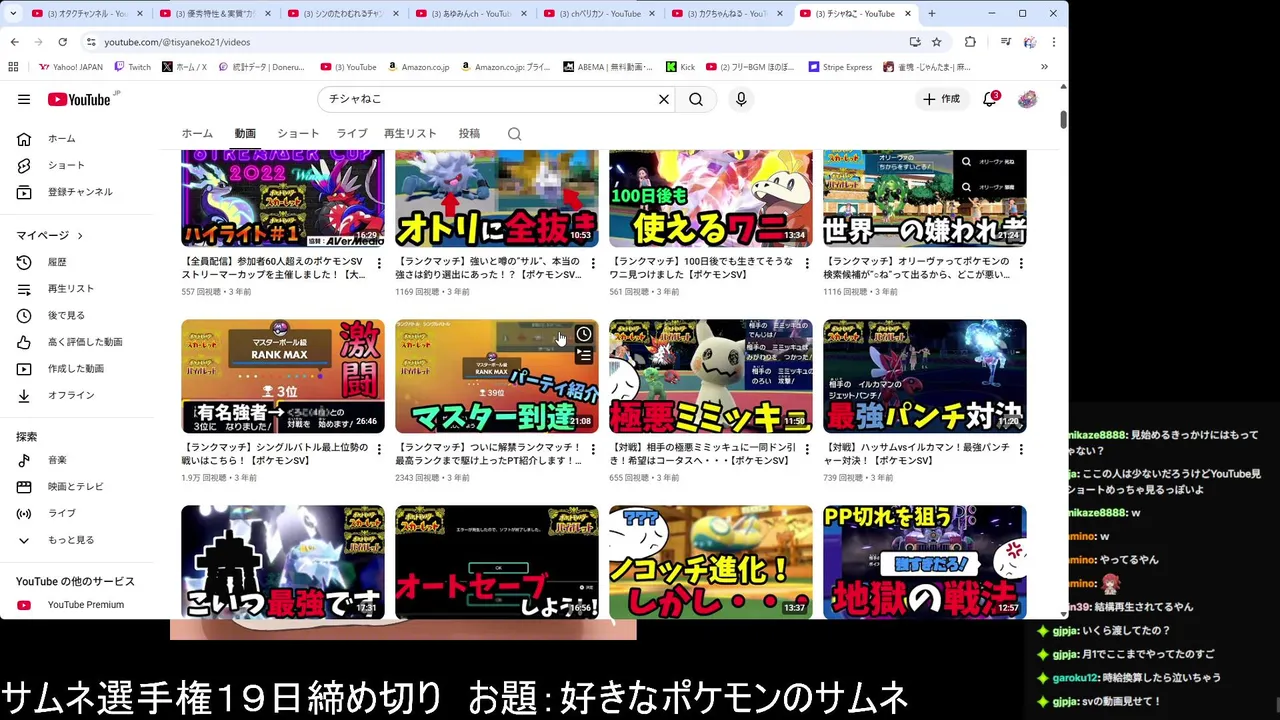Switch to chペリカン browser tab
The width and height of the screenshot is (1280, 720).
click(x=600, y=14)
